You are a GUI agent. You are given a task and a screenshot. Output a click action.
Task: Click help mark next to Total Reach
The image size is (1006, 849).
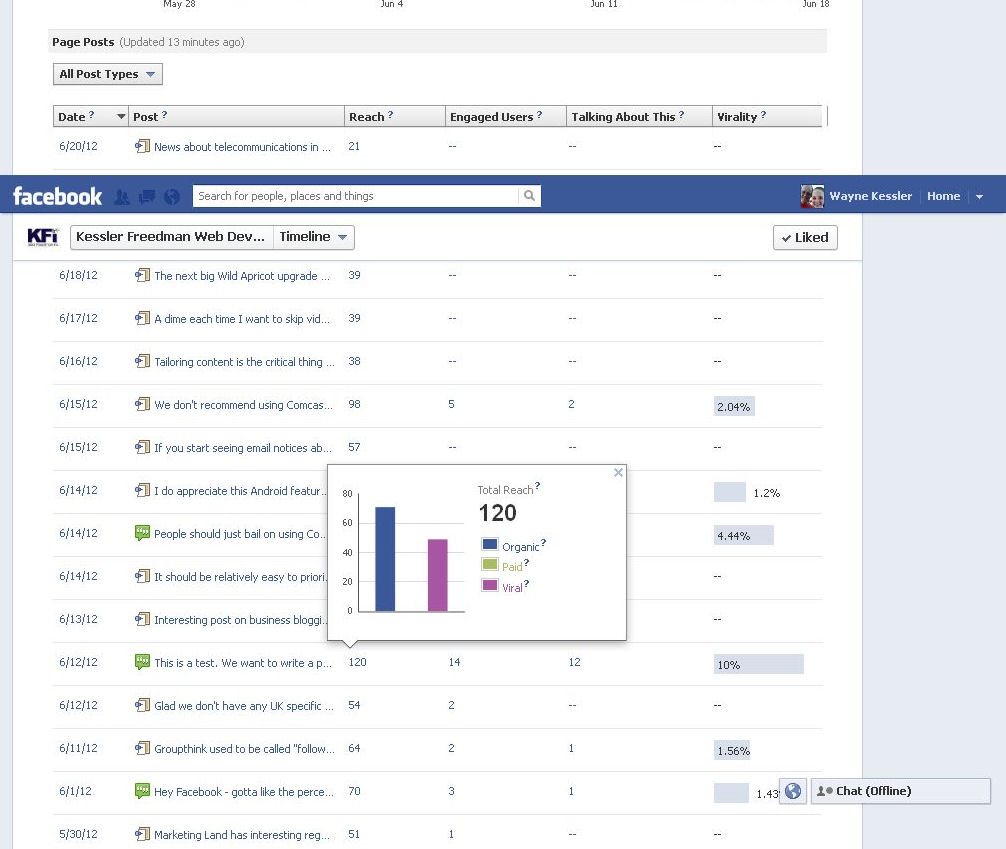[x=538, y=486]
